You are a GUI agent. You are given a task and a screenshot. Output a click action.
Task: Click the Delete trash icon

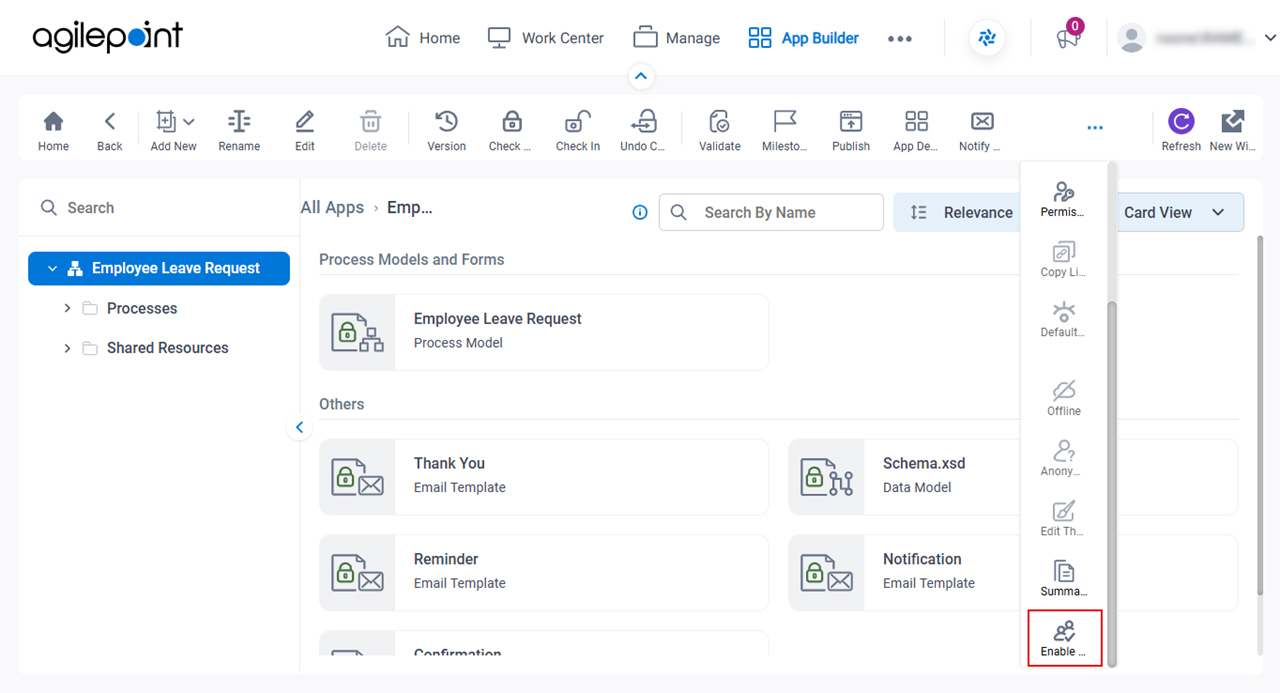coord(370,131)
